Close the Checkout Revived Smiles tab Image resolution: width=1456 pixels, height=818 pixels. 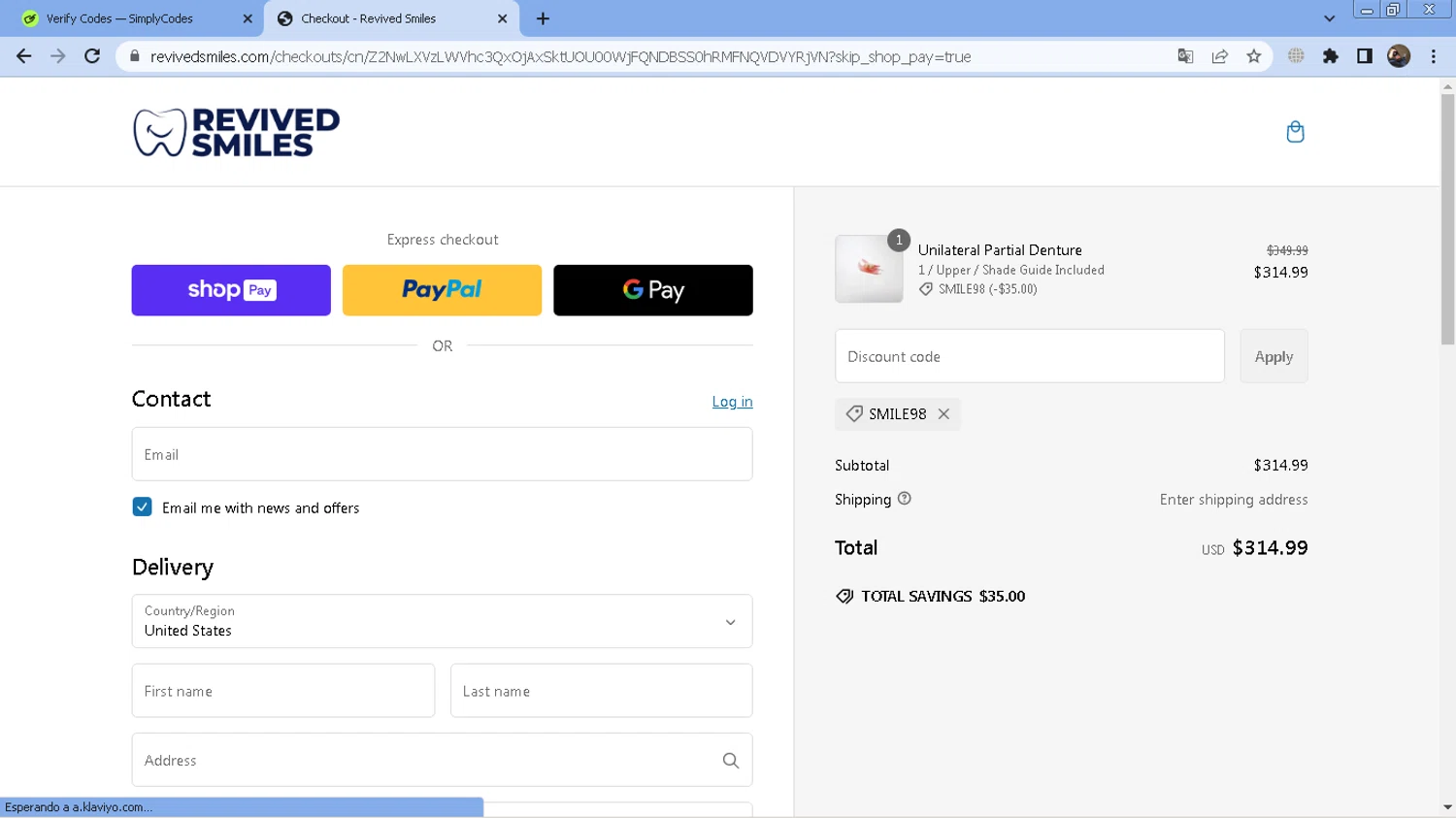click(502, 18)
